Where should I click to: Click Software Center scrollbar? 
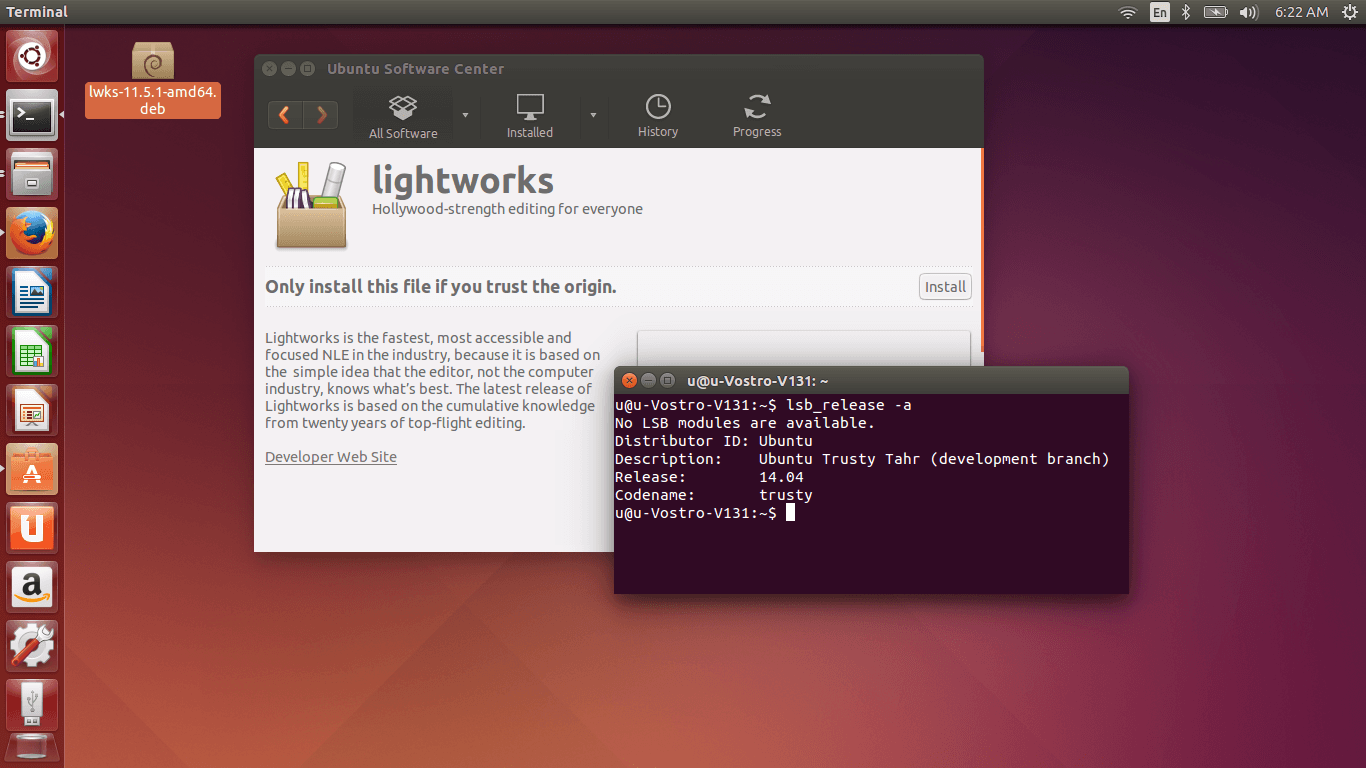[980, 250]
